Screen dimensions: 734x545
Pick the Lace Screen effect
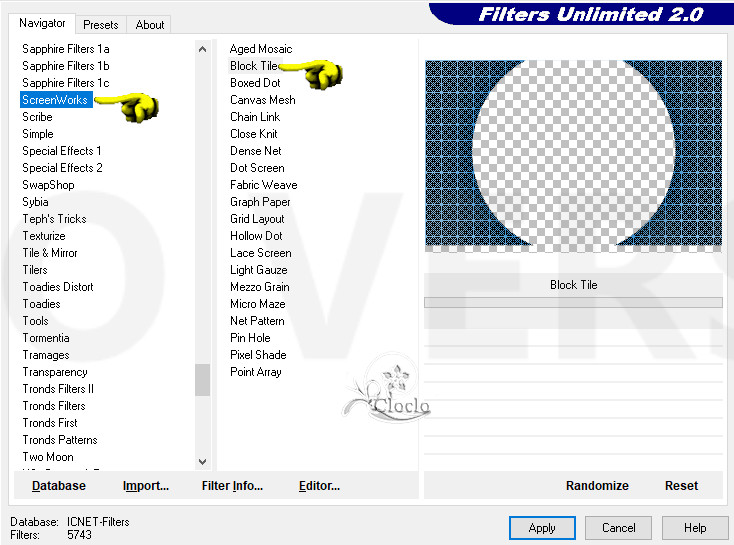[x=260, y=253]
